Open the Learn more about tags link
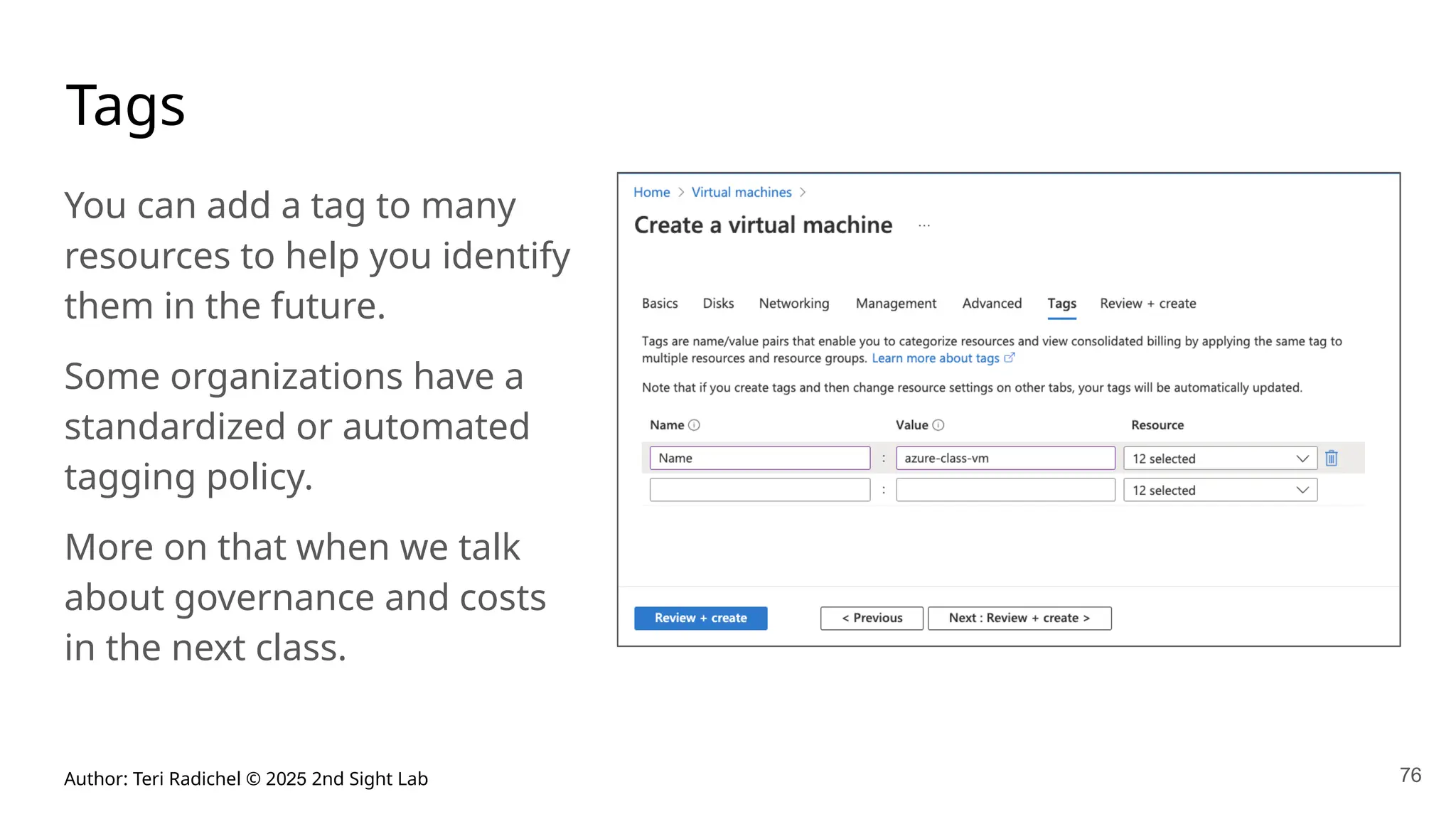 click(936, 358)
